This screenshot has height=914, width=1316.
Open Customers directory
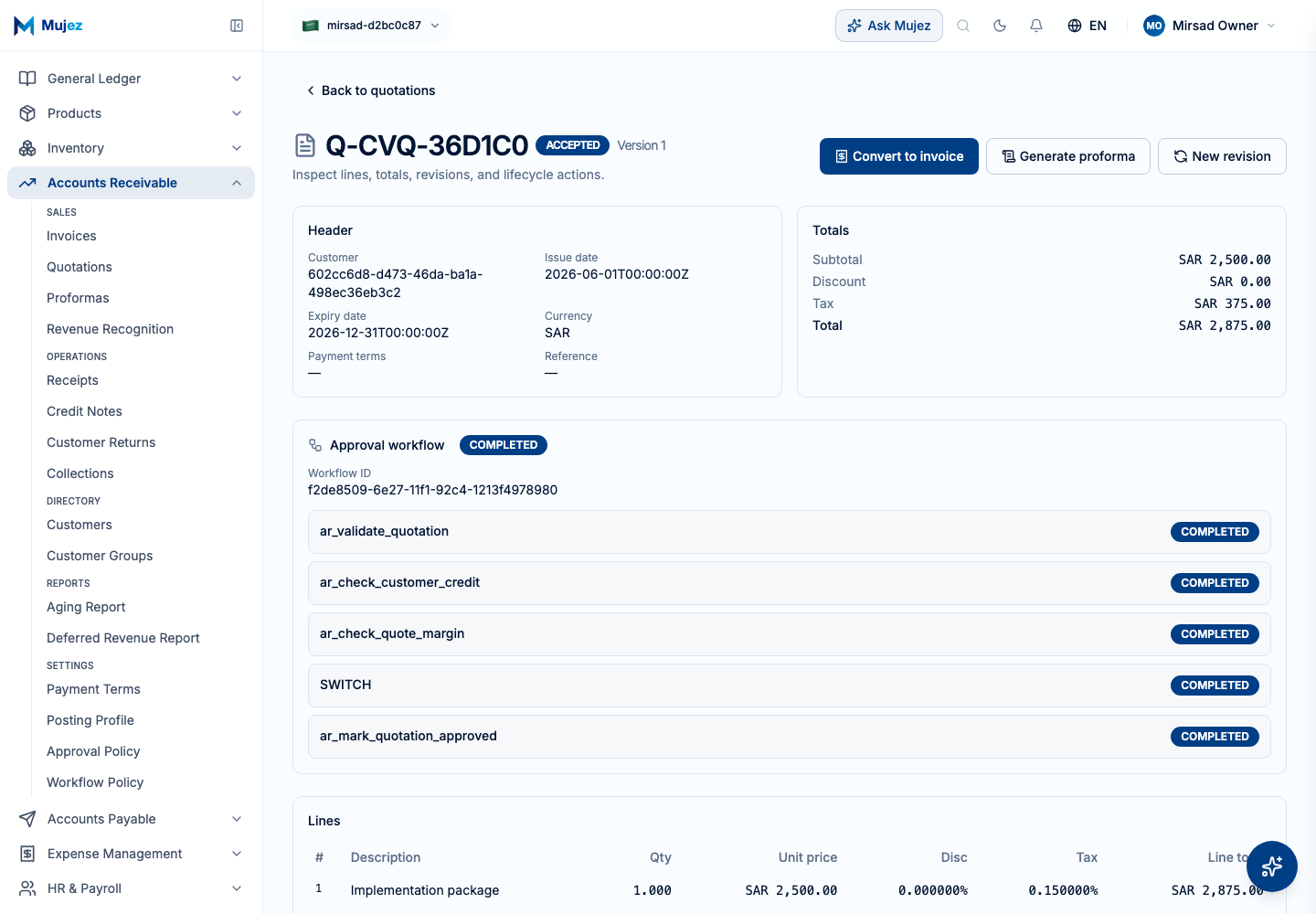[x=80, y=525]
